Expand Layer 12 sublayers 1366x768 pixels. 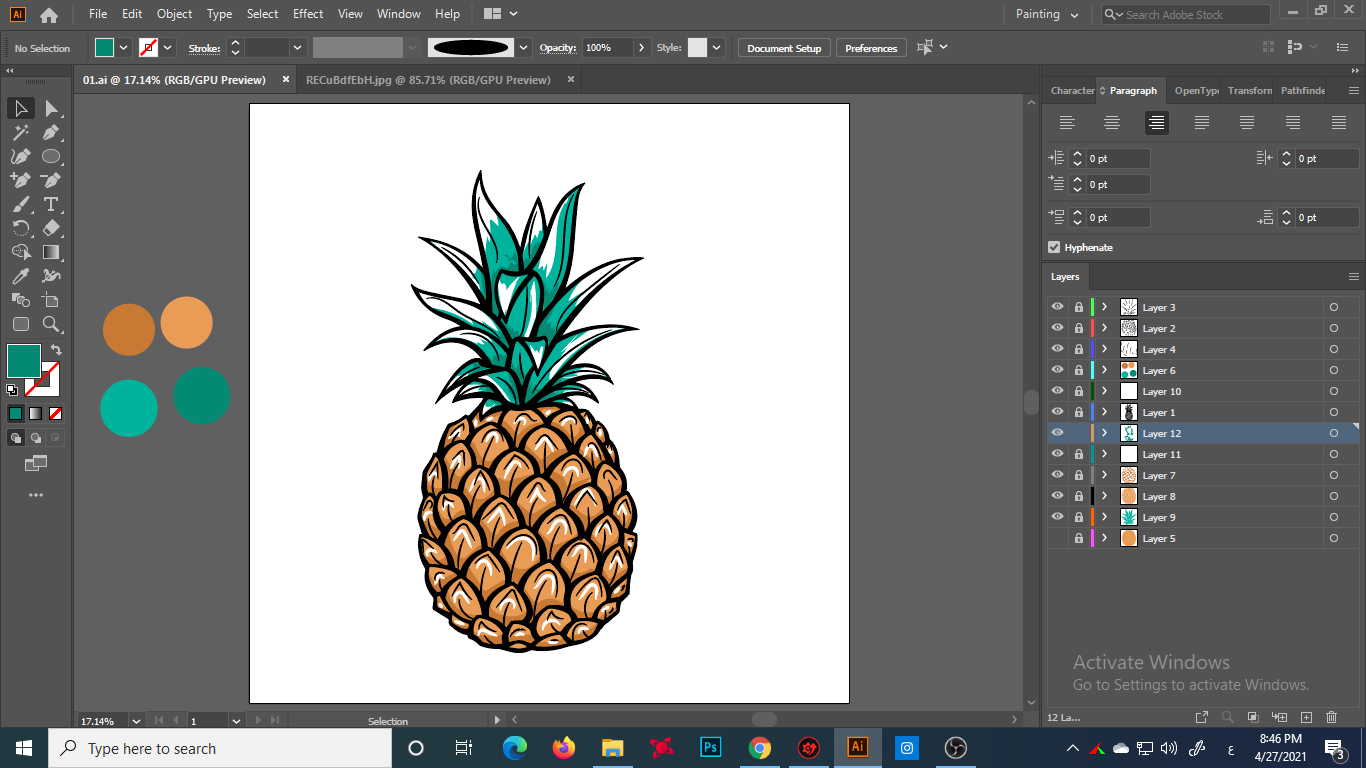tap(1105, 433)
